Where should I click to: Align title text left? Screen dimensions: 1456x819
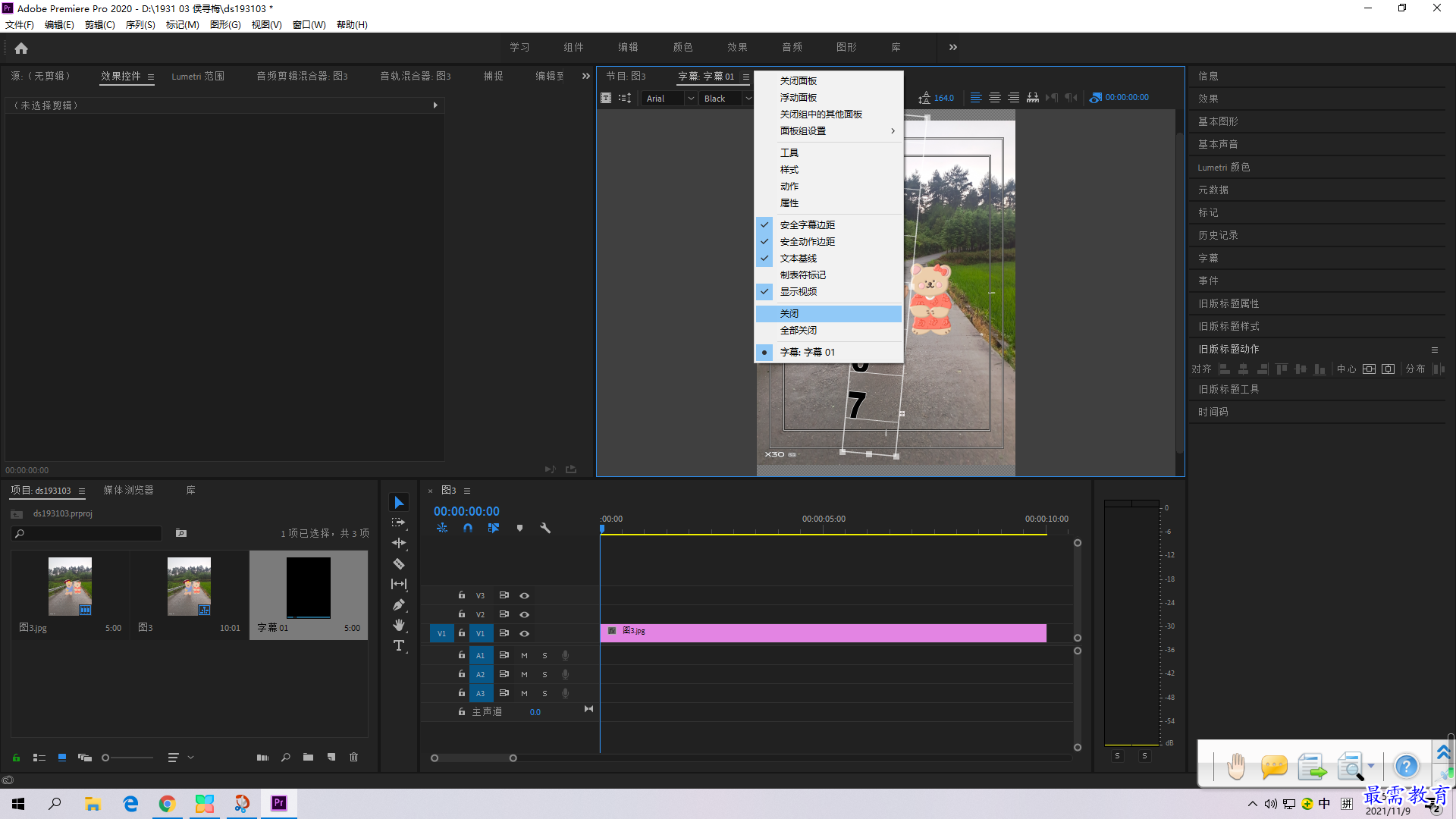tap(976, 98)
